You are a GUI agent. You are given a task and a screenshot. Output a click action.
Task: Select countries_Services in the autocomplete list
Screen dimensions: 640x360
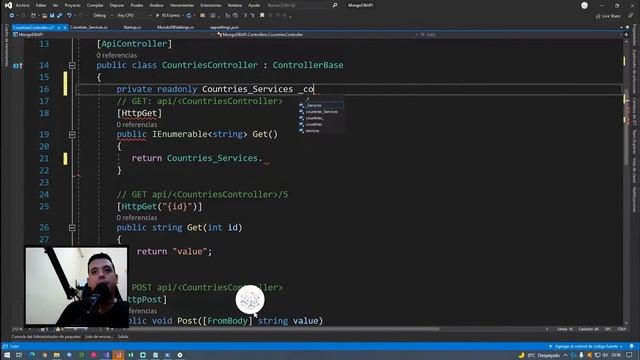(x=322, y=112)
